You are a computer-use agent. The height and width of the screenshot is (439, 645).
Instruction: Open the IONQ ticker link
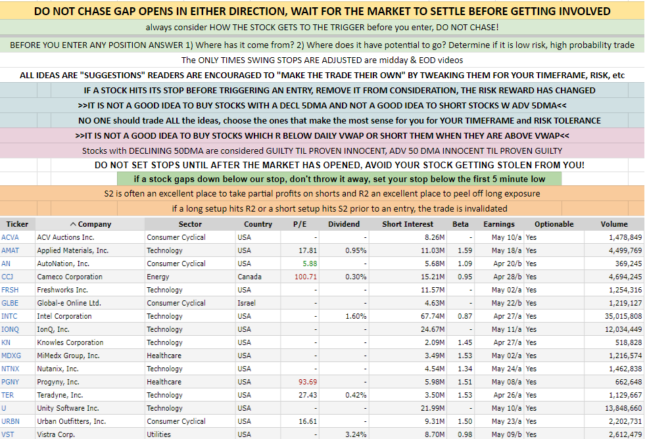click(10, 330)
